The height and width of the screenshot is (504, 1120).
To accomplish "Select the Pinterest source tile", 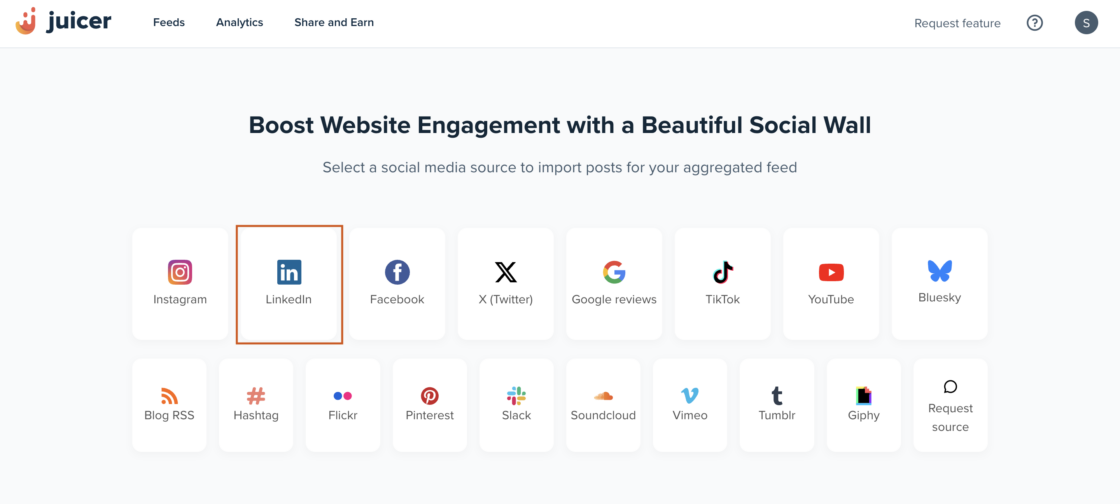I will pyautogui.click(x=430, y=404).
